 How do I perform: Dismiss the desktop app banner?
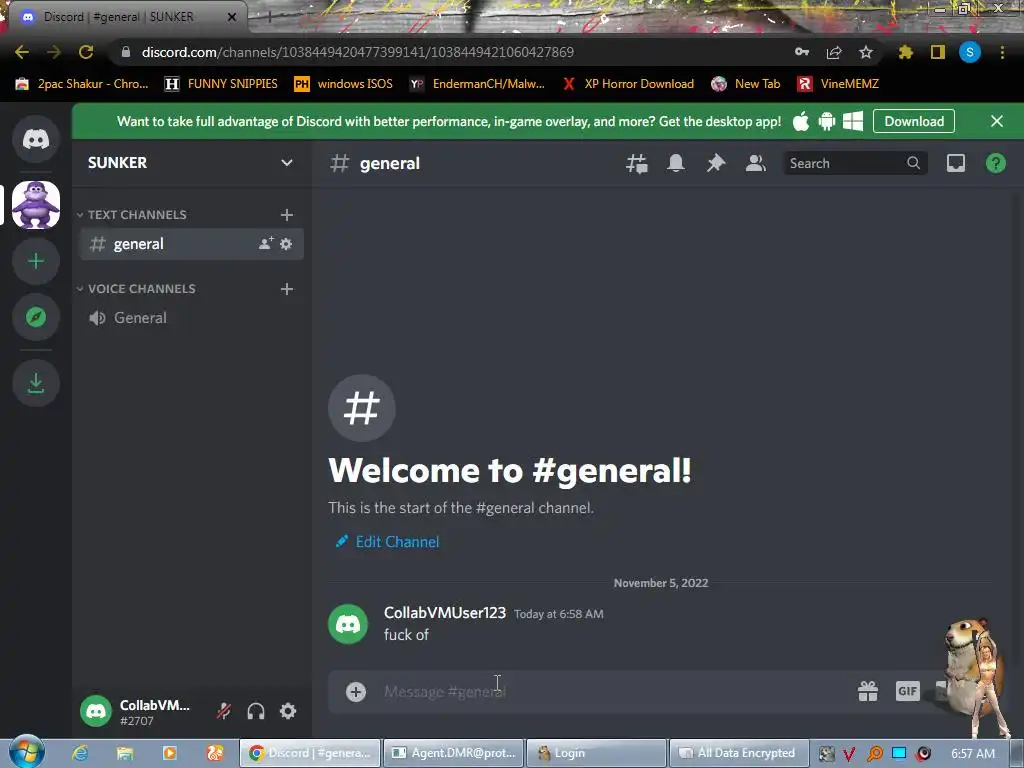click(997, 121)
